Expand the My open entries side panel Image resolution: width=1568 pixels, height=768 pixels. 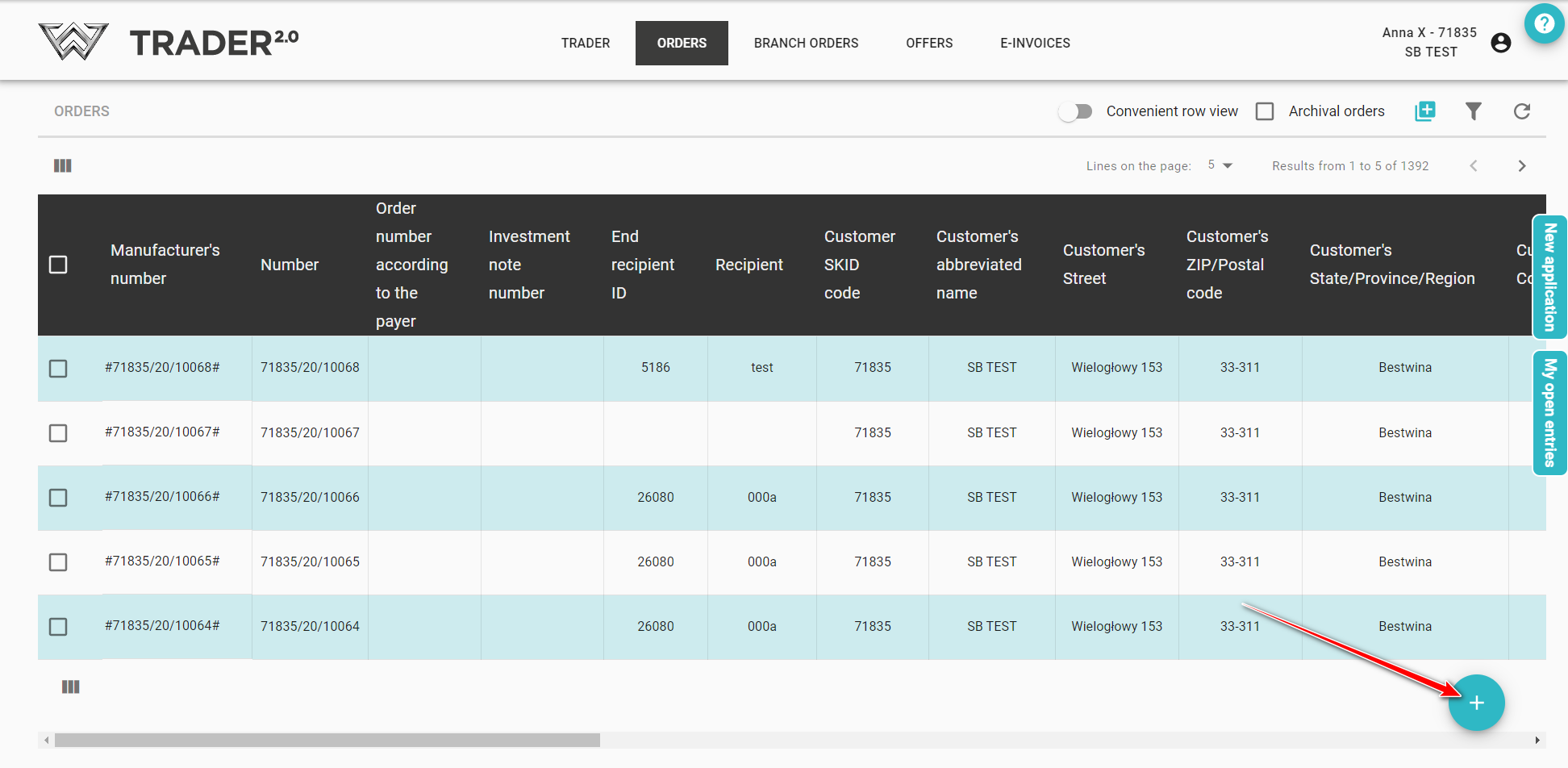tap(1549, 412)
